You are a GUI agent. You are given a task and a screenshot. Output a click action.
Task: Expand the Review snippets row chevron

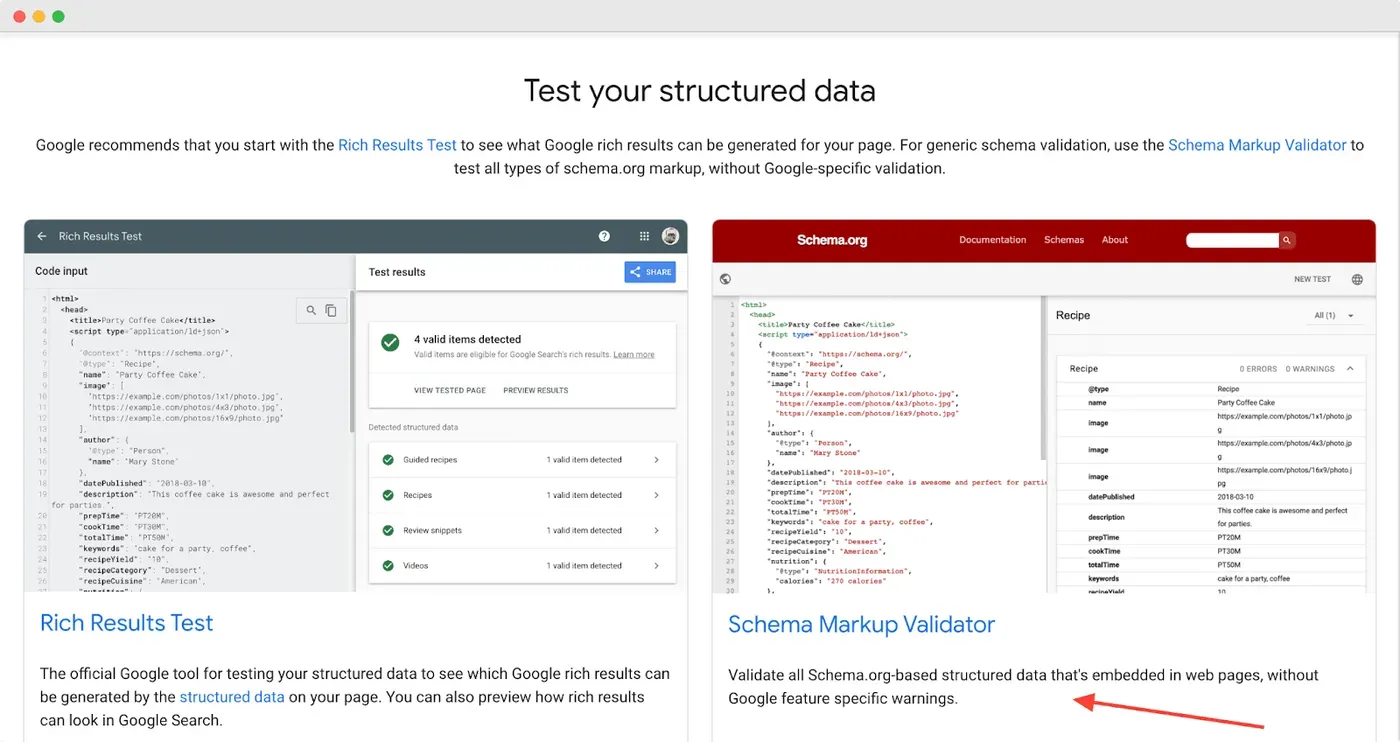point(657,530)
